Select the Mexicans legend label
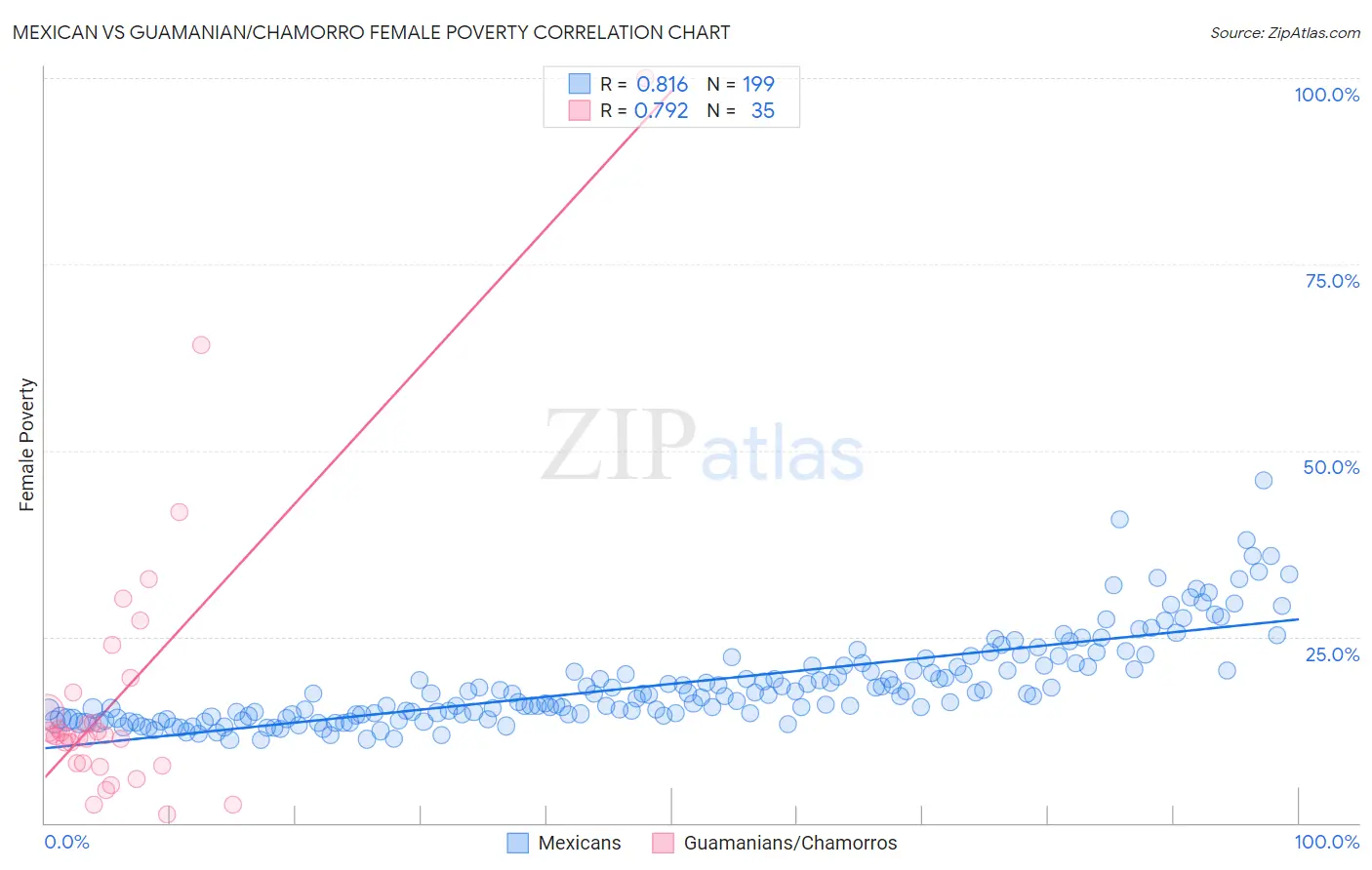The image size is (1372, 870). [x=580, y=843]
